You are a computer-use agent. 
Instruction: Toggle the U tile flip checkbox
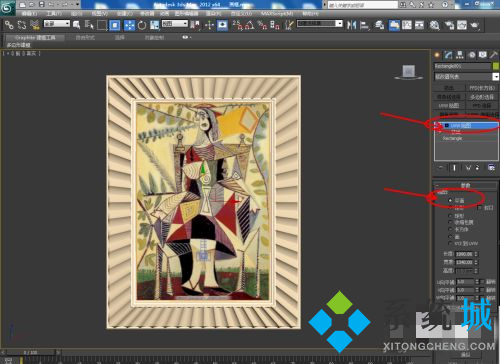click(483, 282)
